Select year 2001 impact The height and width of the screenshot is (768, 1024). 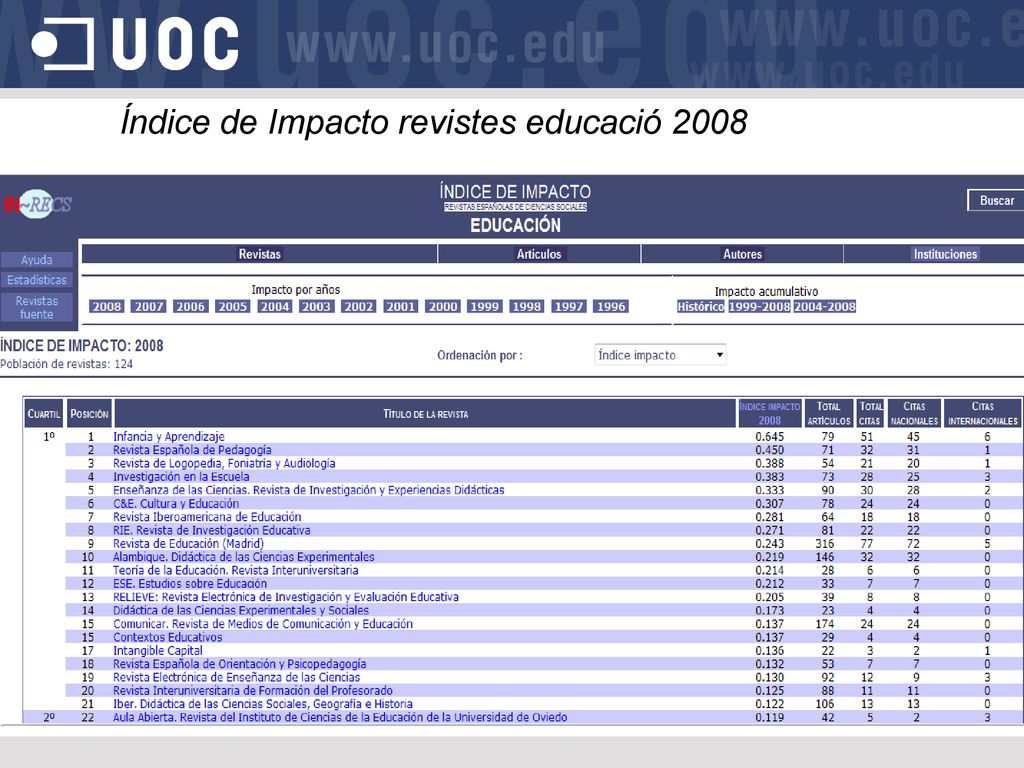[400, 306]
